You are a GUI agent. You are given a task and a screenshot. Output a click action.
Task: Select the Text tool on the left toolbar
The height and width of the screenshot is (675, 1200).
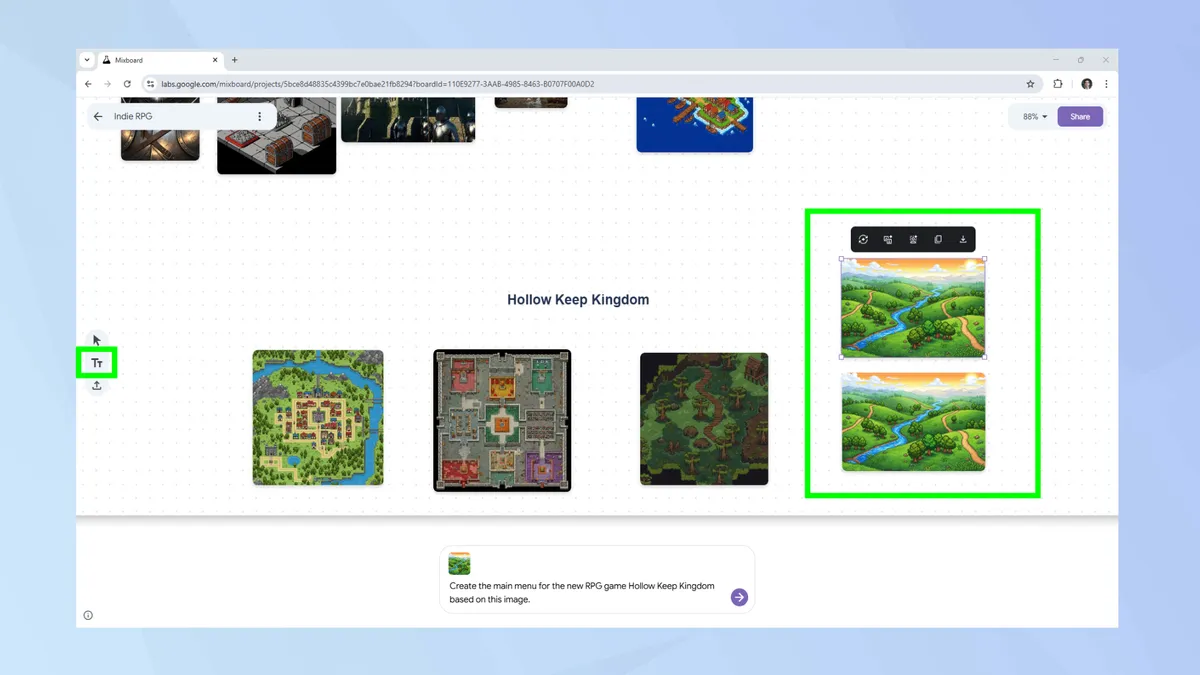pos(95,362)
